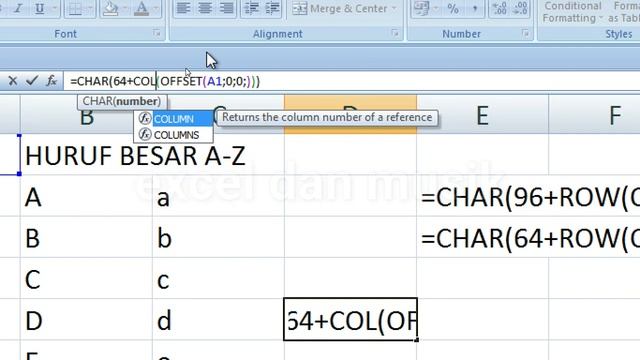
Task: Expand the Fill Color dropdown arrow
Action: click(126, 8)
